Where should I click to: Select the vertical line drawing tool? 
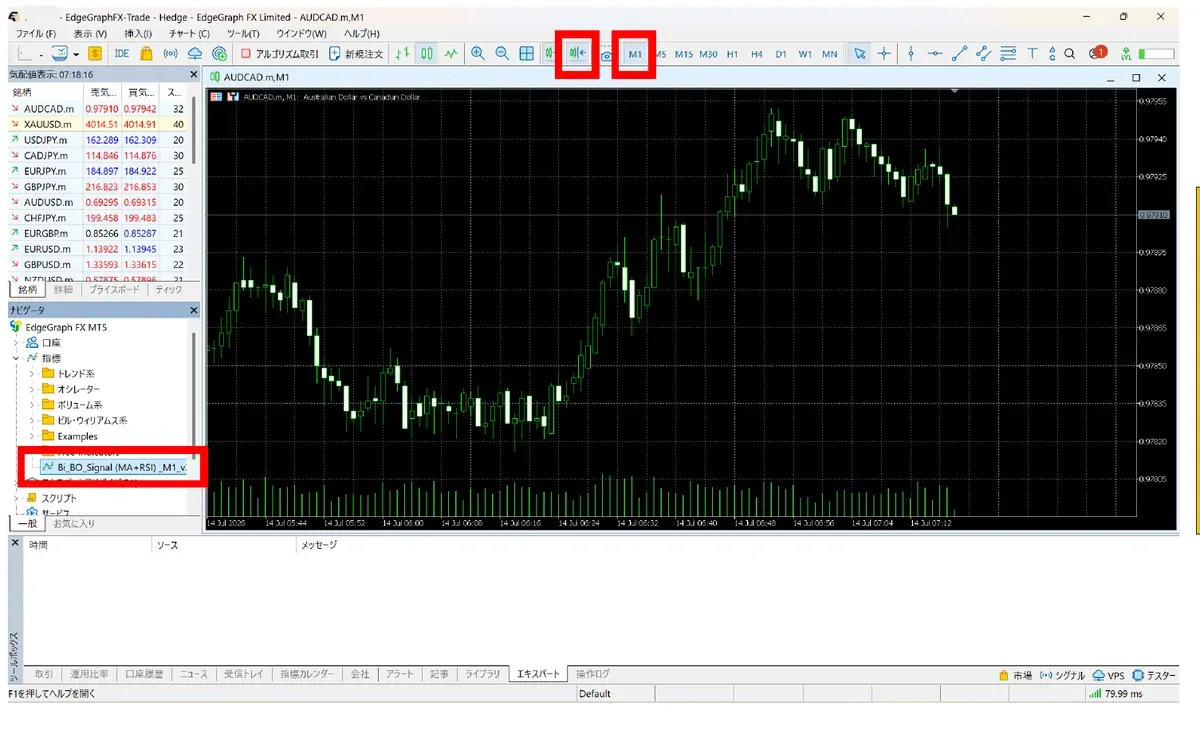point(910,53)
